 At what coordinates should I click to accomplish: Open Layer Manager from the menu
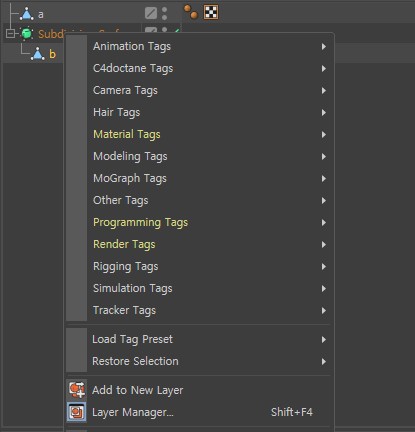(x=133, y=412)
